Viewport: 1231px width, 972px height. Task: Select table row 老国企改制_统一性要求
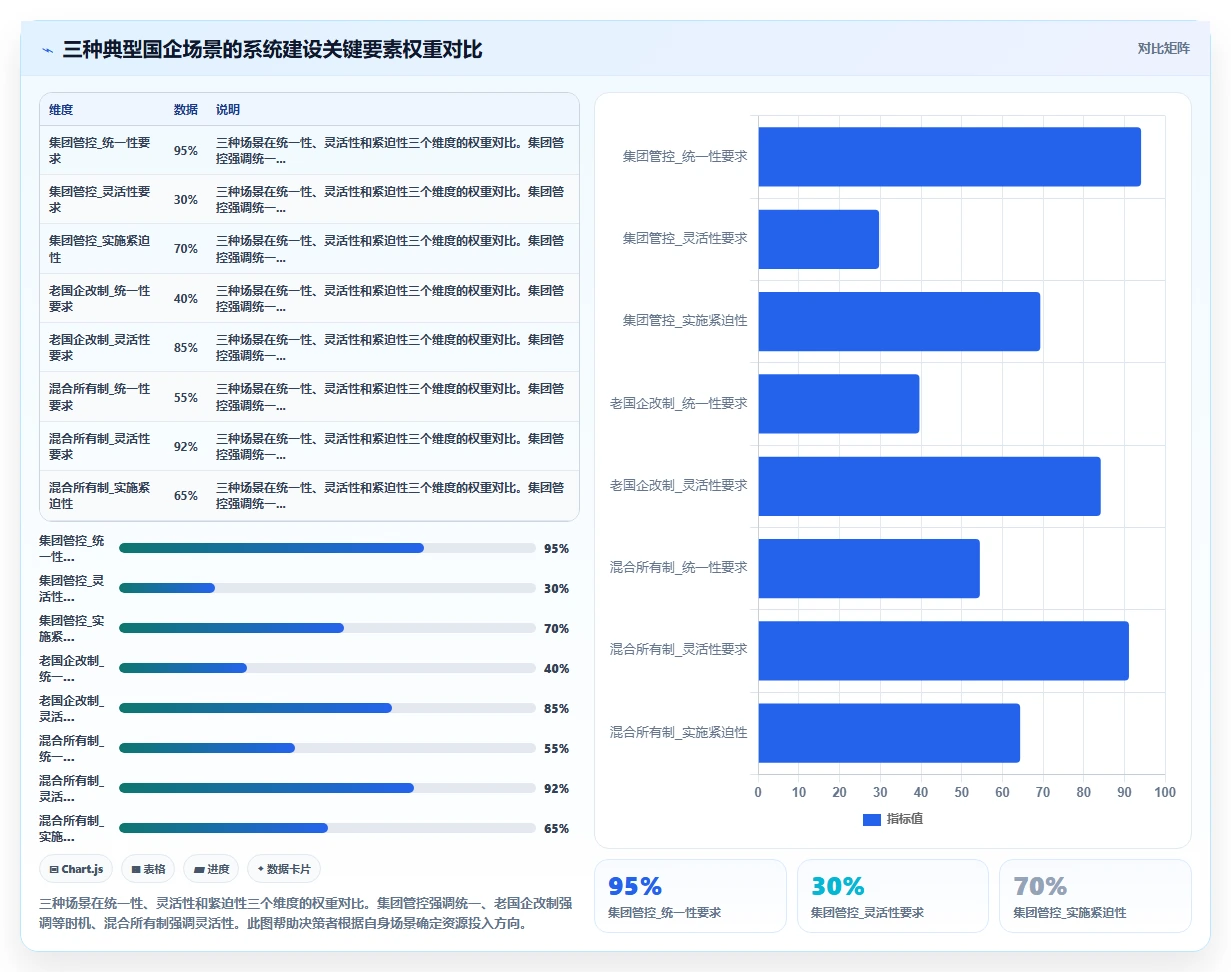click(x=309, y=298)
